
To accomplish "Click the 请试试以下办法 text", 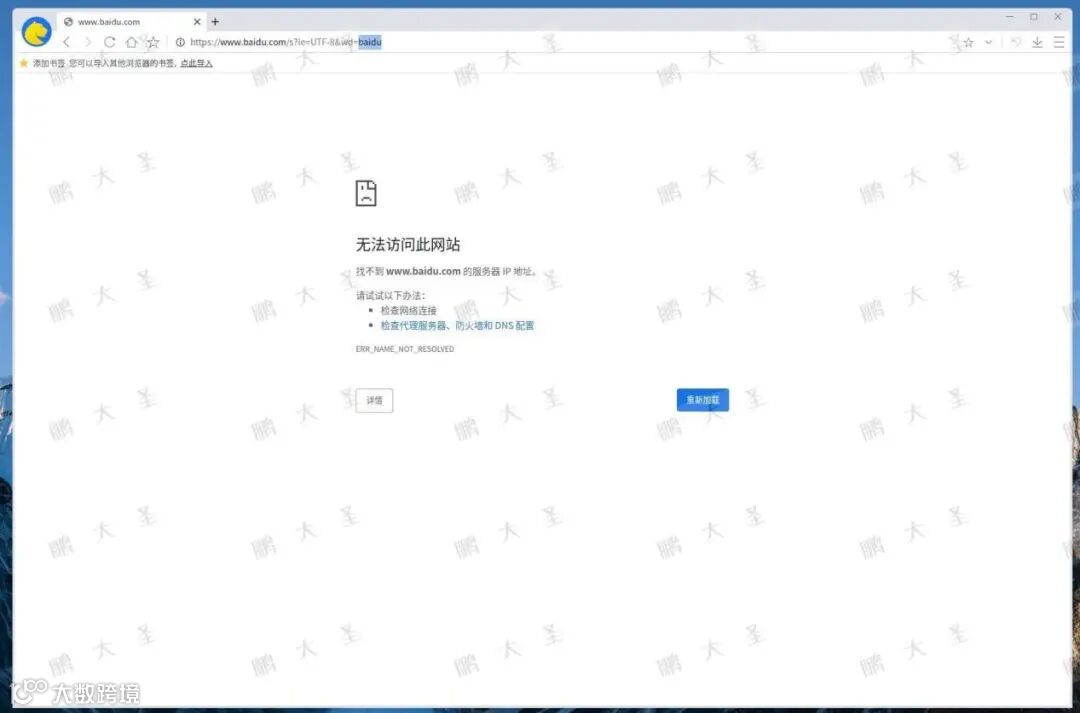I will (x=391, y=296).
